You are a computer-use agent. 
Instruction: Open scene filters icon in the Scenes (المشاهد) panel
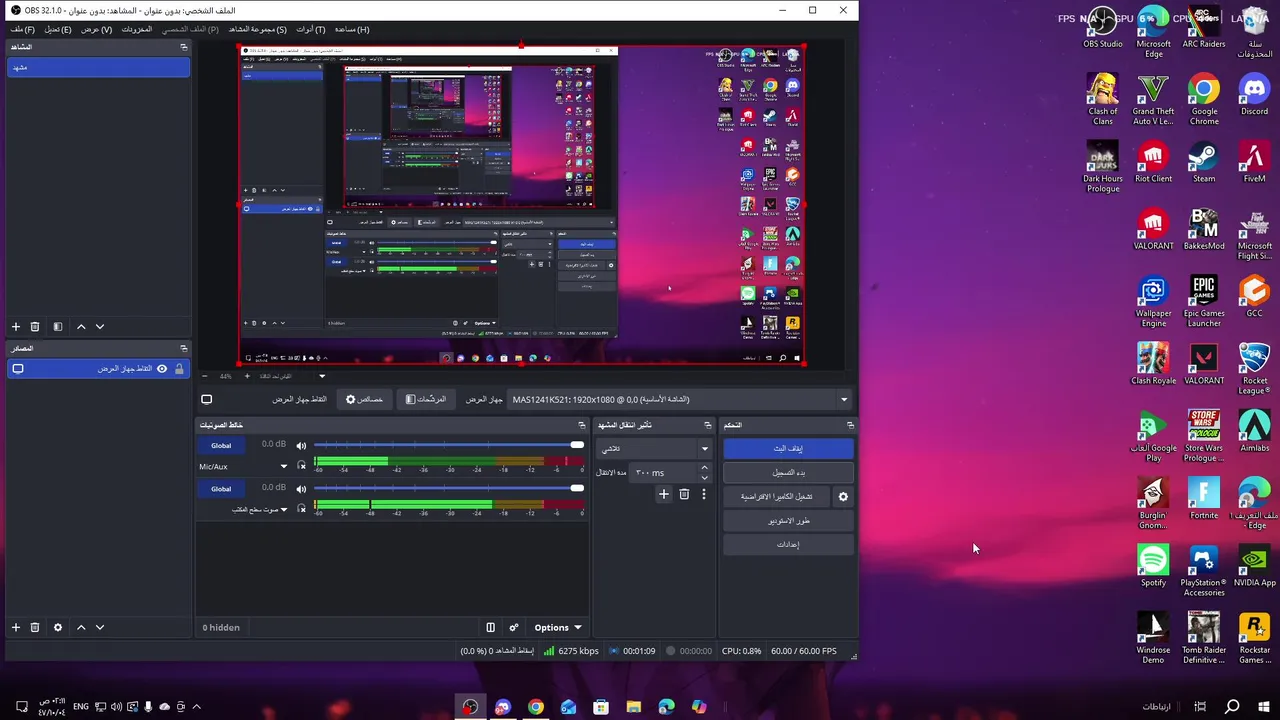coord(58,327)
